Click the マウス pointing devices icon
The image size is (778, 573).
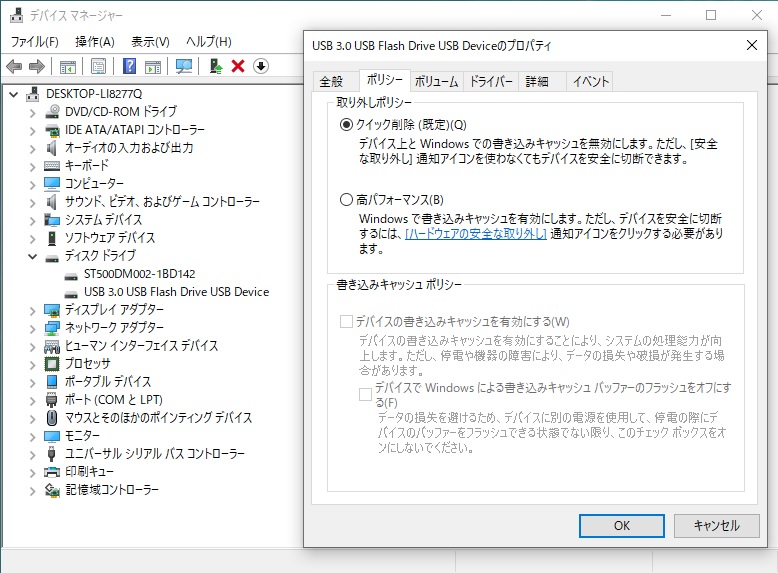click(52, 418)
